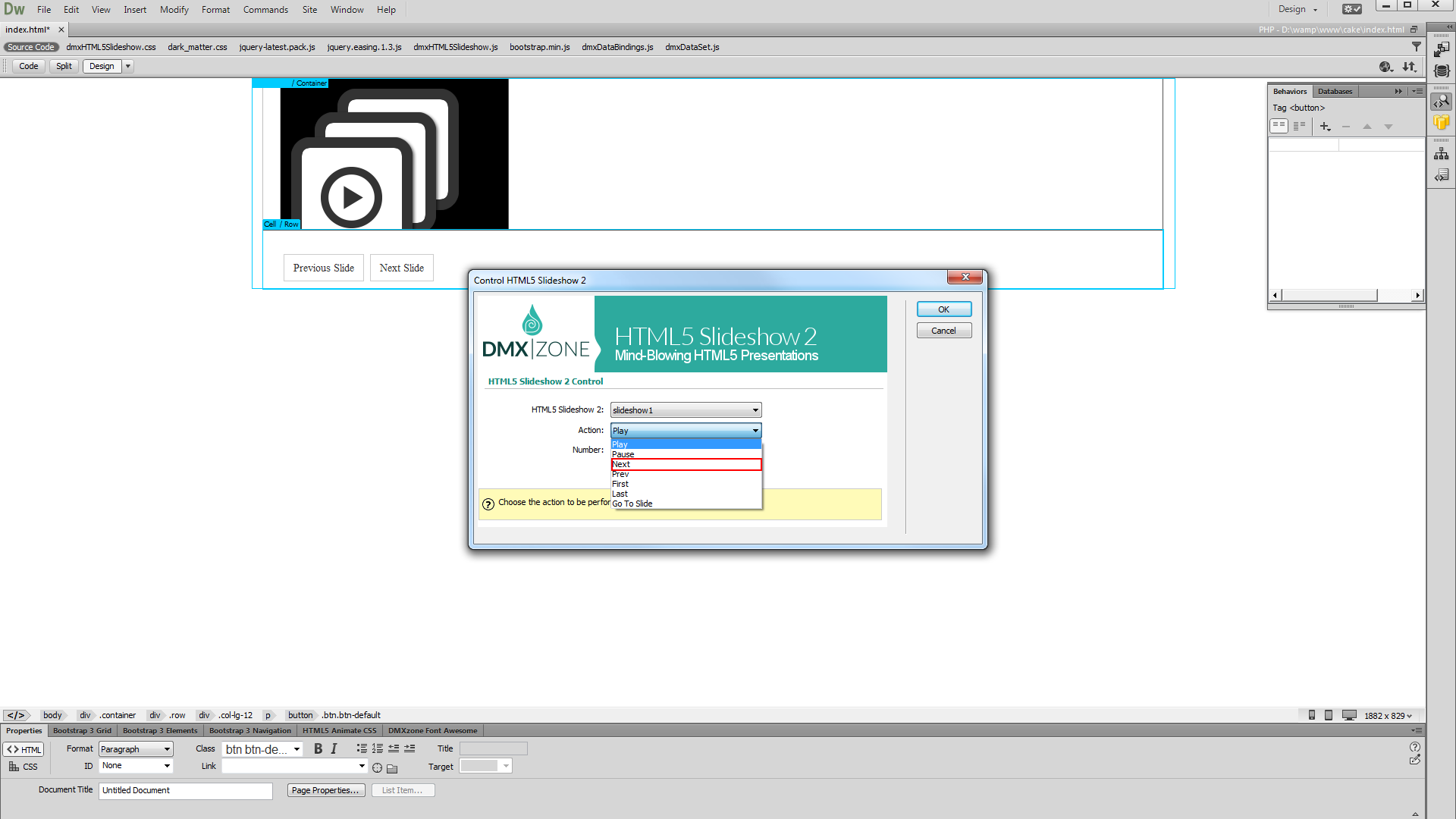Open the Snippets icon in dock
The height and width of the screenshot is (819, 1456).
pos(1442,175)
